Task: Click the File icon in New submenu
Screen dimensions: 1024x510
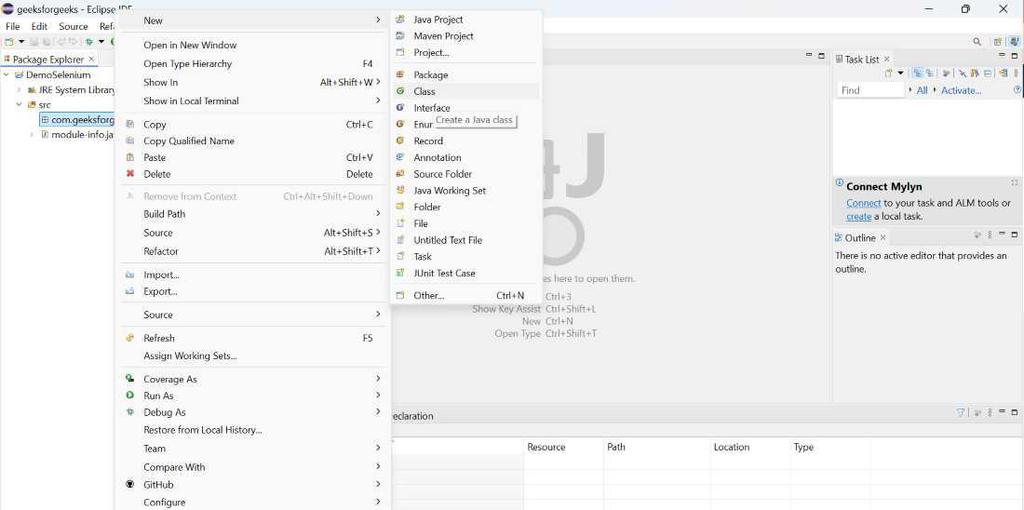Action: click(x=400, y=223)
